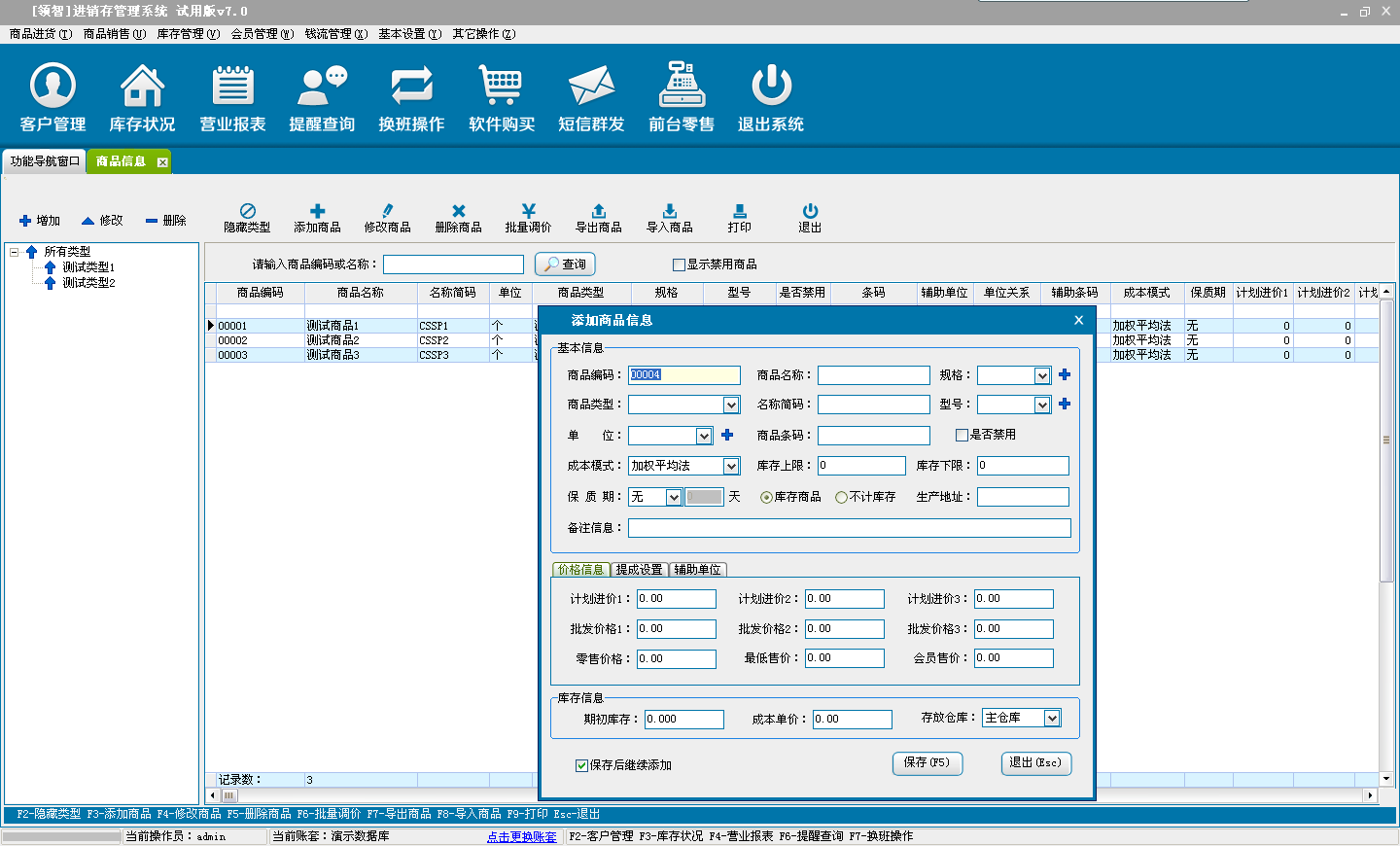Screen dimensions: 1400x846
Task: Open 营业报表 business report icon
Action: 232,87
